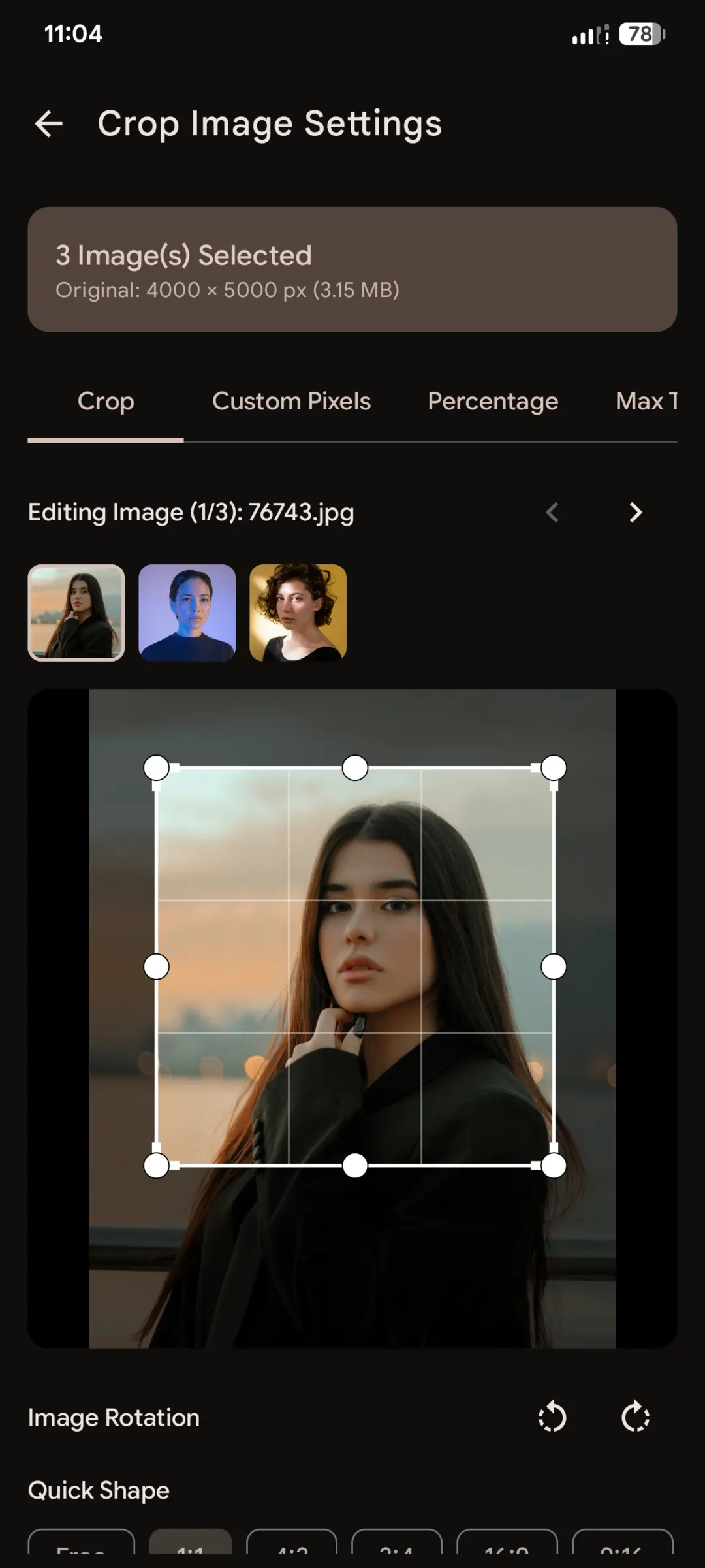
Task: Rotate image counter-clockwise
Action: pyautogui.click(x=552, y=1417)
